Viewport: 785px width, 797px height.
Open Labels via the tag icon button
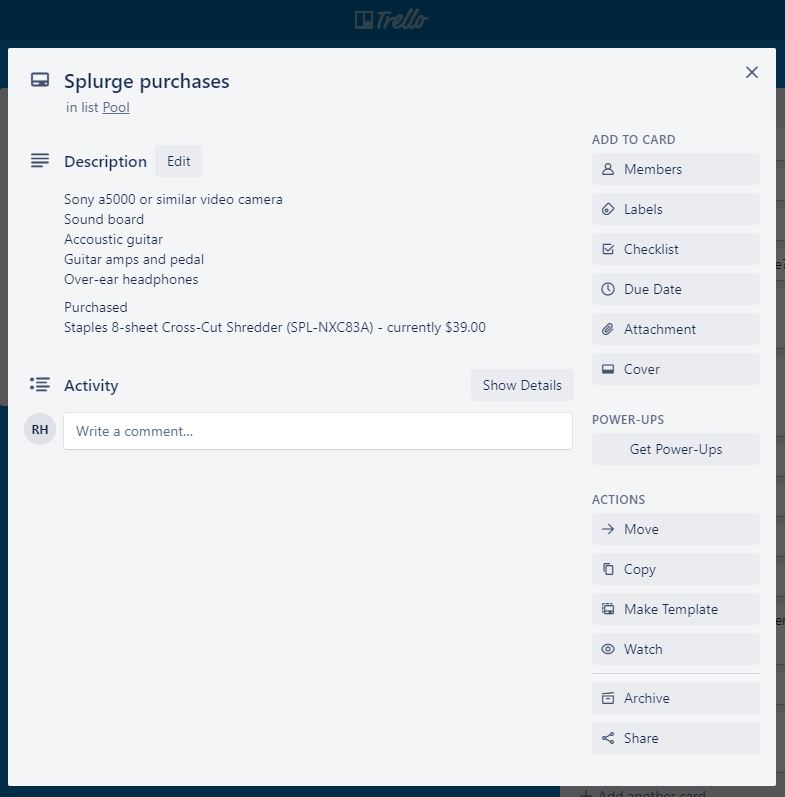[x=675, y=209]
